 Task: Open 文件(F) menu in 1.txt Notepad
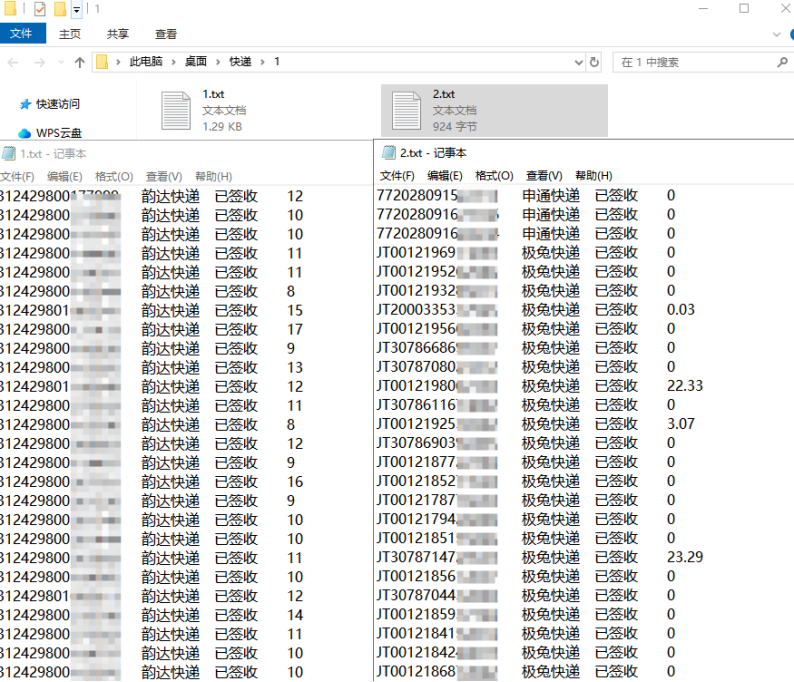tap(17, 176)
